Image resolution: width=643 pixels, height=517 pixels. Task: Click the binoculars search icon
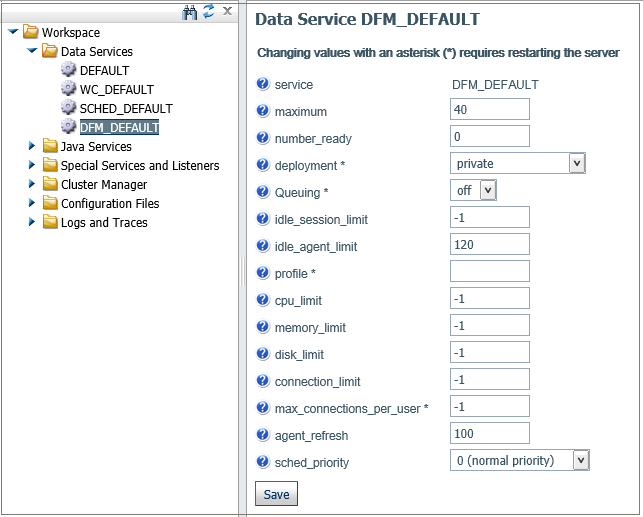[189, 12]
